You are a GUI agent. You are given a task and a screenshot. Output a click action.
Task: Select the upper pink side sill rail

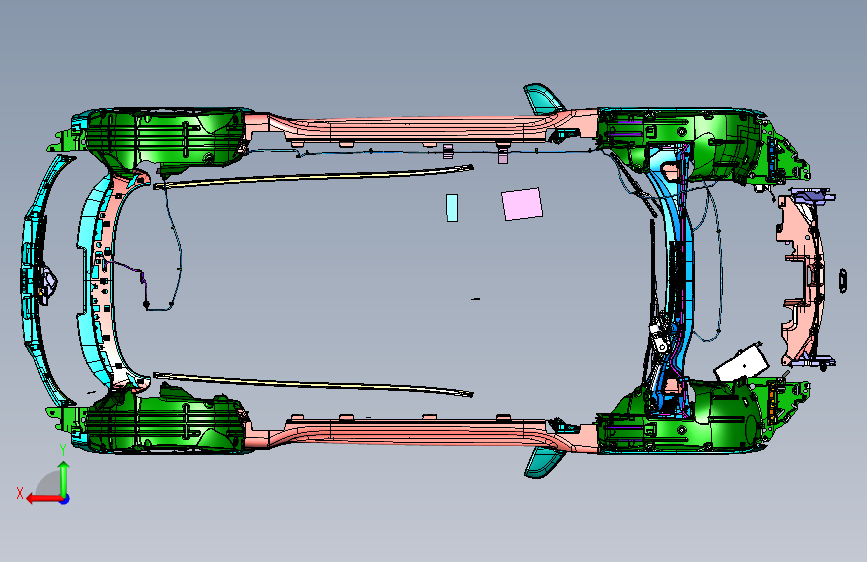click(420, 128)
